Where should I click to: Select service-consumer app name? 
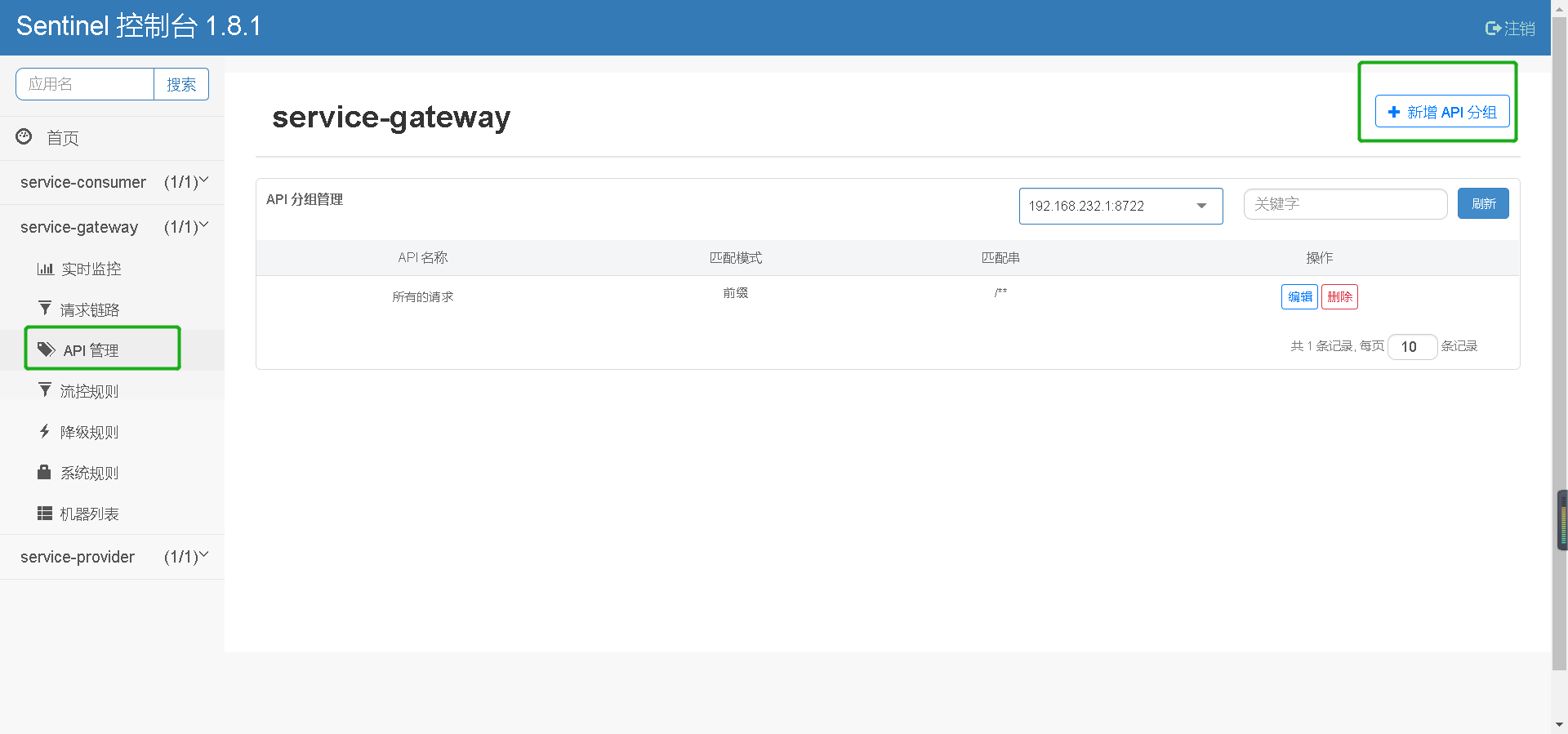pos(83,182)
